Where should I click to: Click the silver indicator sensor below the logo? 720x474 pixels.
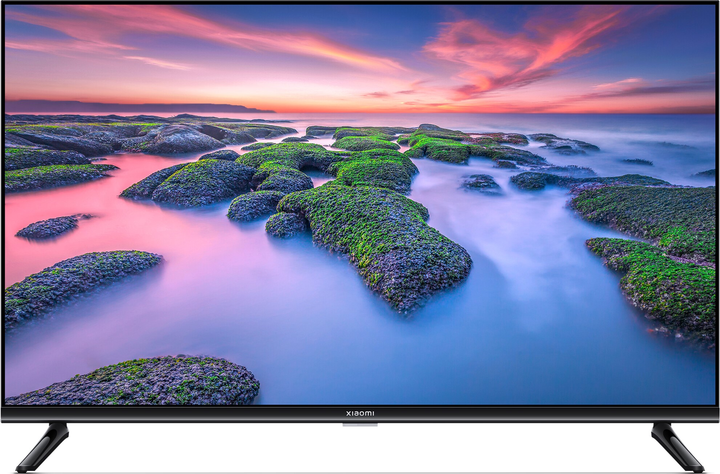click(x=360, y=423)
